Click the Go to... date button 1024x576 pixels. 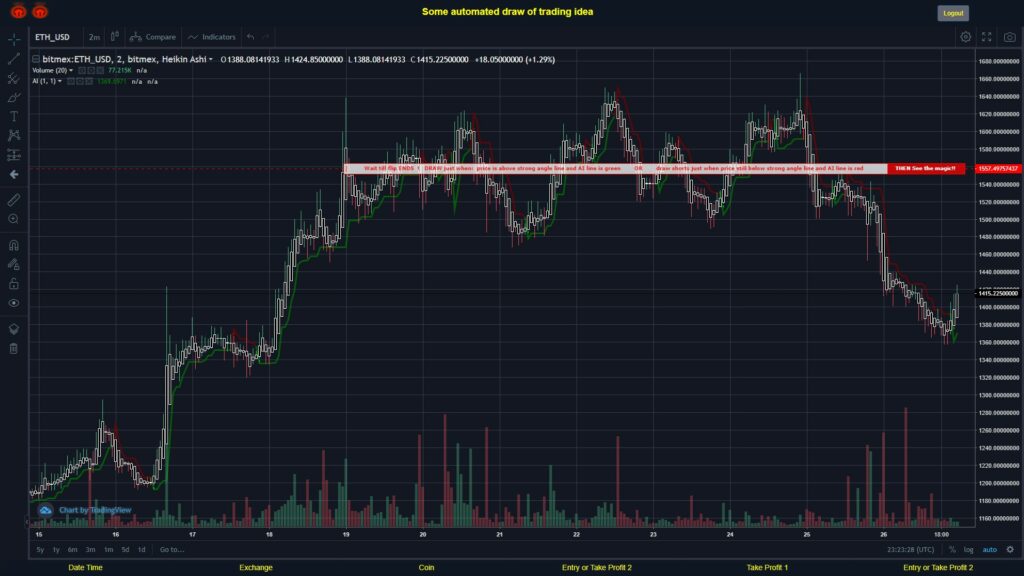pyautogui.click(x=172, y=550)
